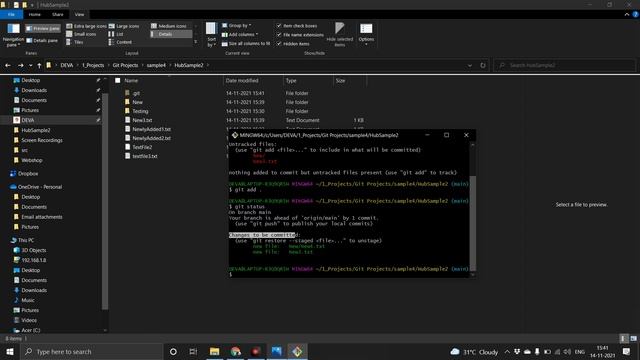
Task: Click the Git Projects breadcrumb
Action: (125, 65)
